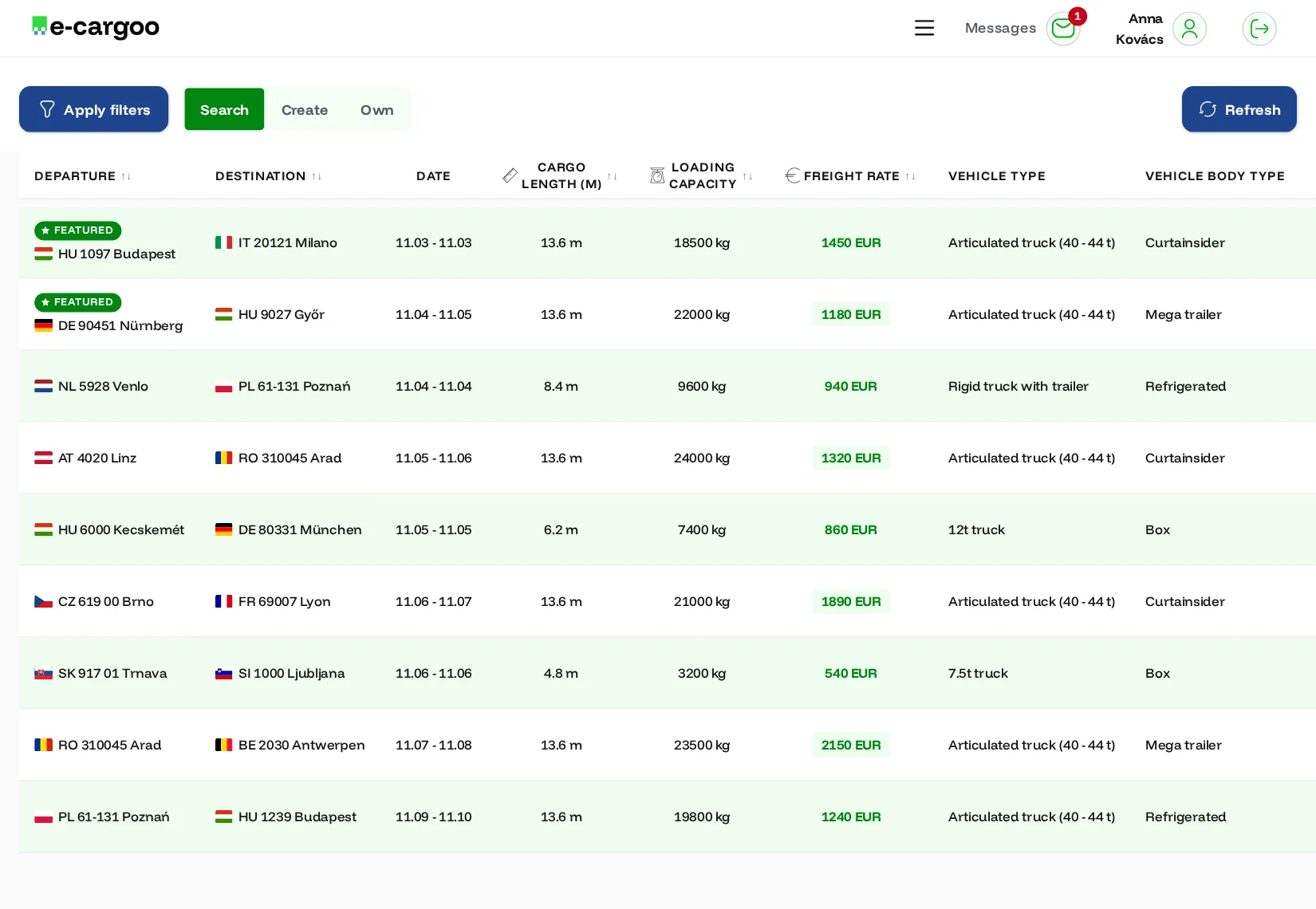Click the FEATURED badge above HU 1097 Budapest
Screen dimensions: 1316x909
tap(77, 230)
